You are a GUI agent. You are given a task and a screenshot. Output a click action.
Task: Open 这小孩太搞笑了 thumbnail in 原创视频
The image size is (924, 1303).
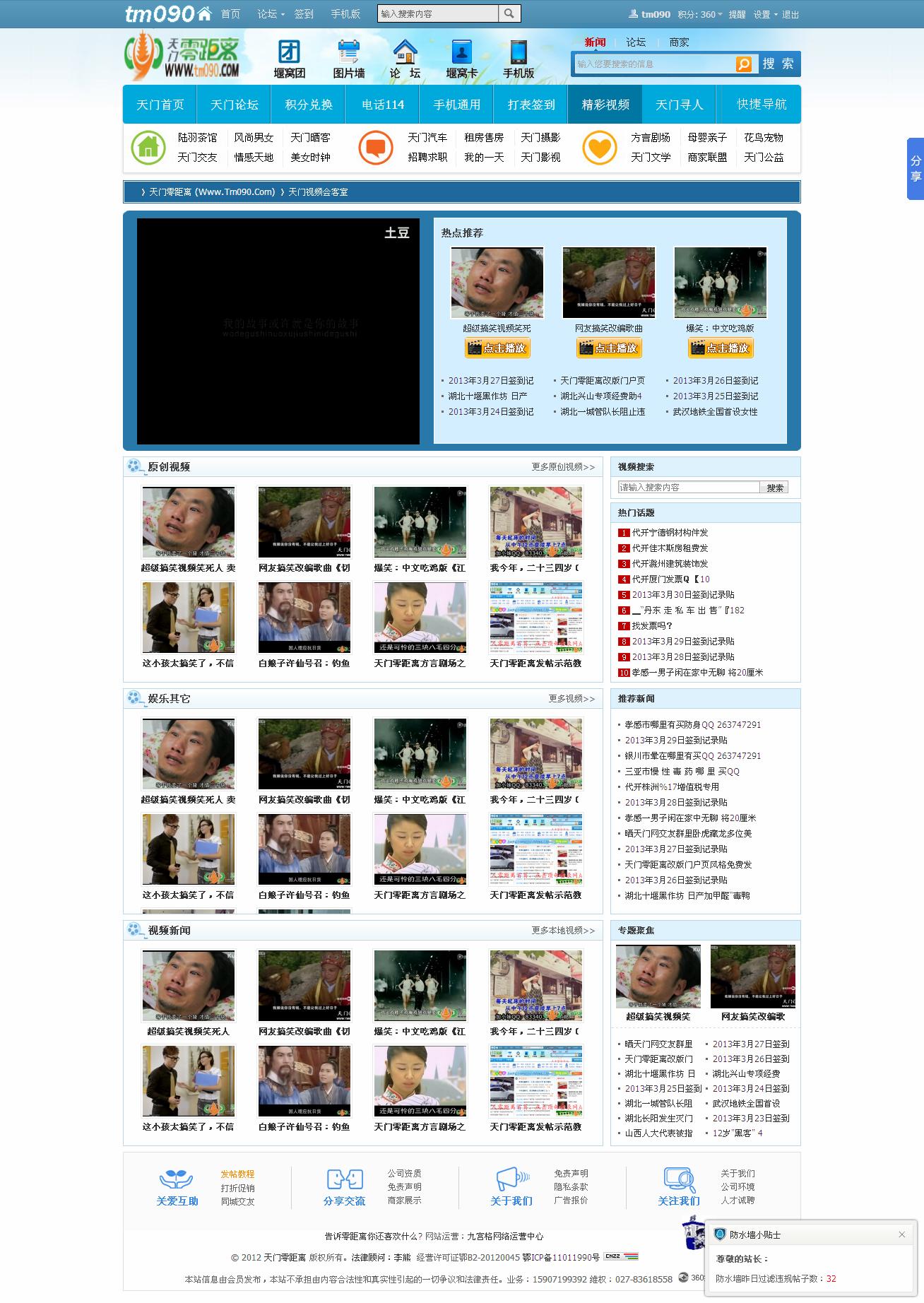click(x=188, y=617)
